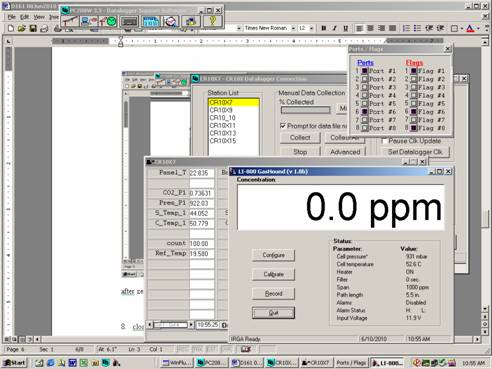Click the Panel_T value field 22.835

pyautogui.click(x=202, y=173)
